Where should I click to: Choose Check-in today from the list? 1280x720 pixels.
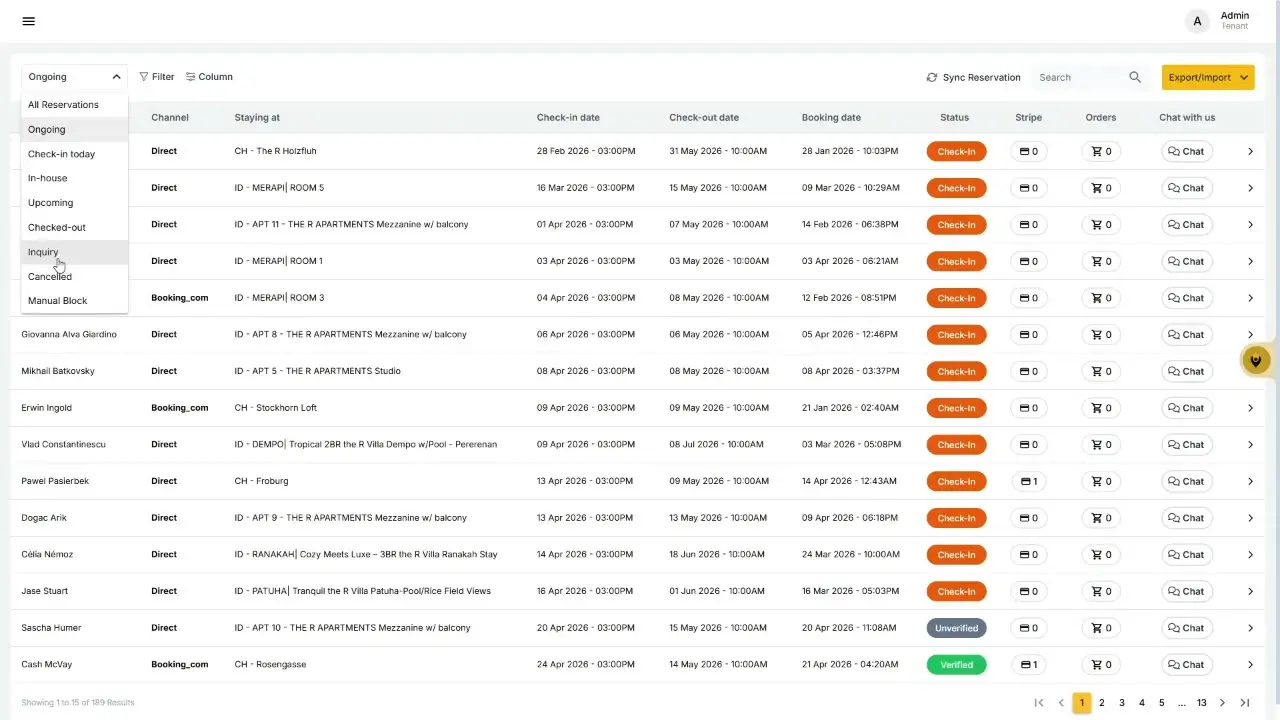coord(75,154)
